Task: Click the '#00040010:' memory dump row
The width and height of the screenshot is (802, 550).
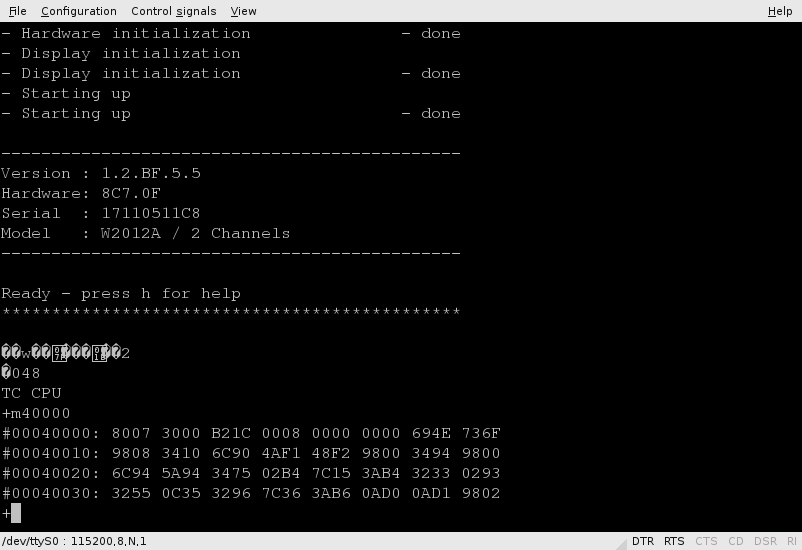Action: coord(251,453)
